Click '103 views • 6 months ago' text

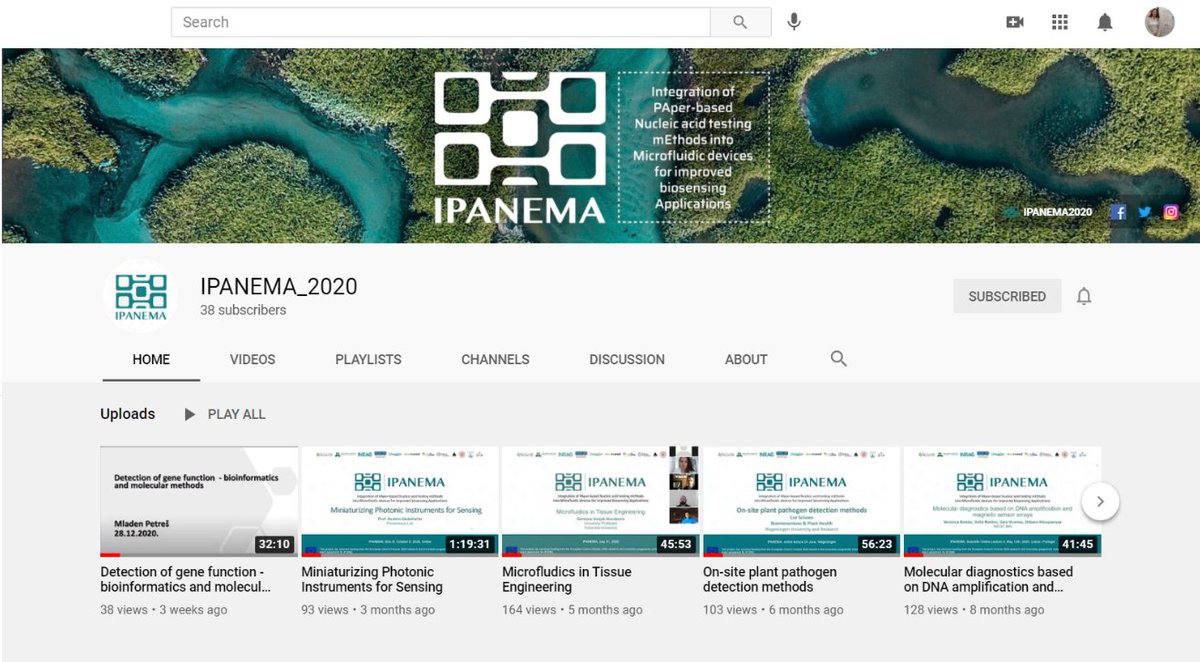pyautogui.click(x=773, y=609)
